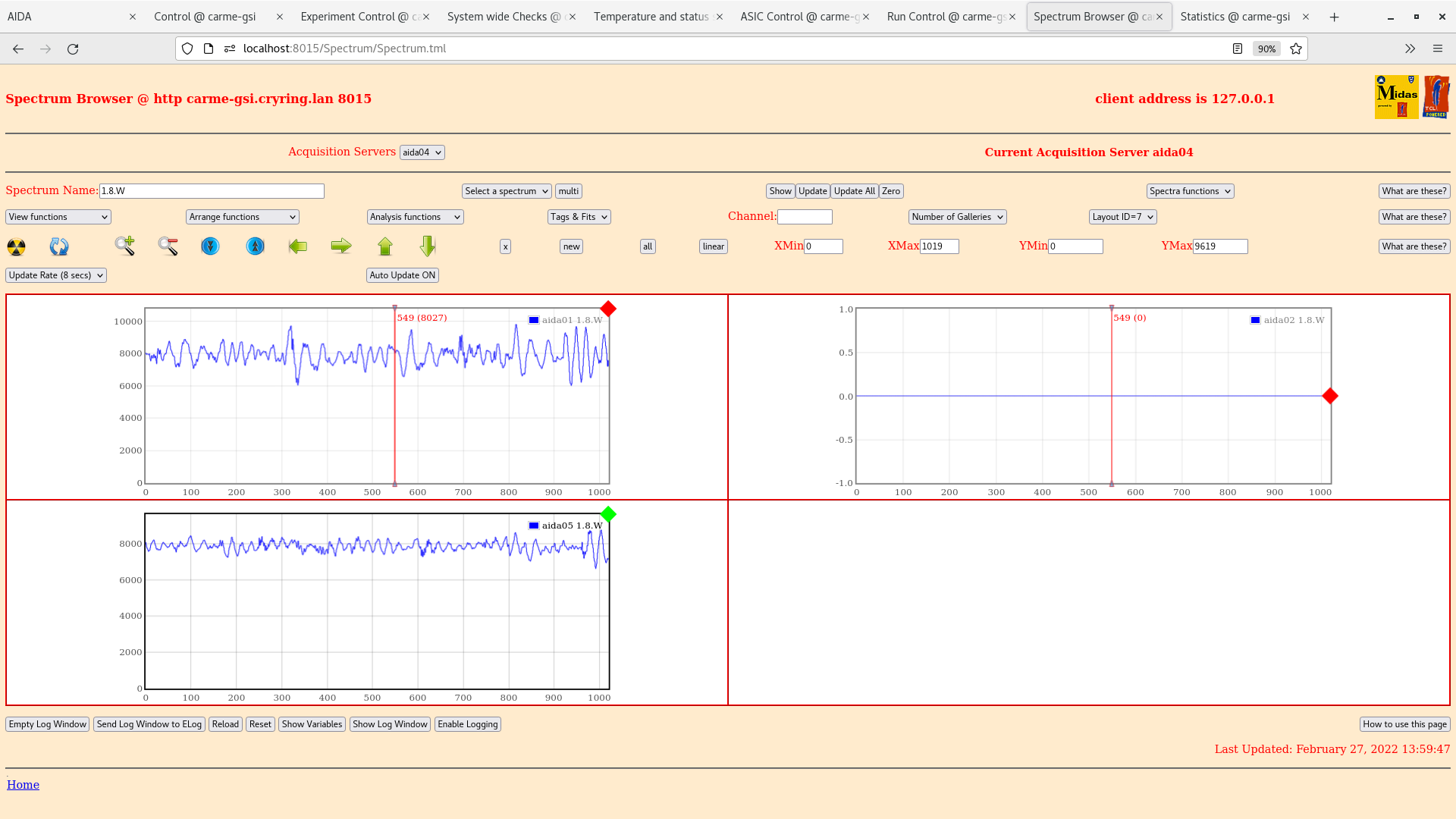Screen dimensions: 1456x819
Task: Reload the page using browser reload icon
Action: pos(73,49)
